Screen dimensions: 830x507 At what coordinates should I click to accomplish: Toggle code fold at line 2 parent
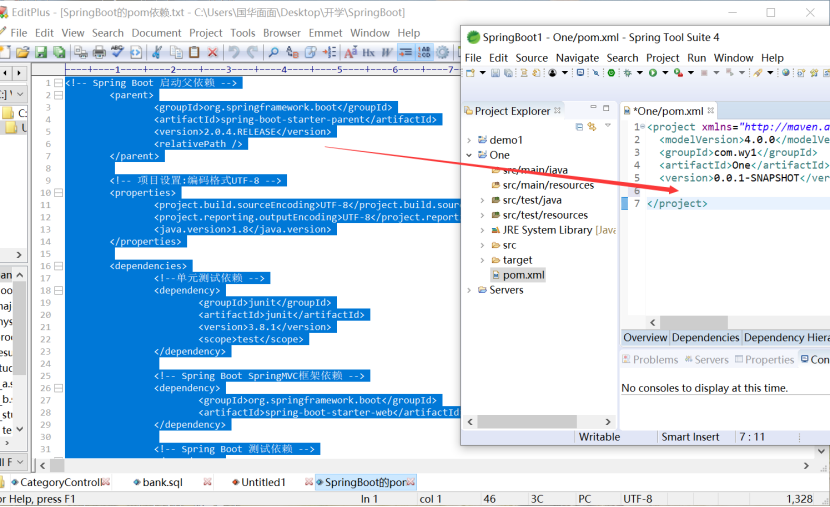tap(58, 95)
